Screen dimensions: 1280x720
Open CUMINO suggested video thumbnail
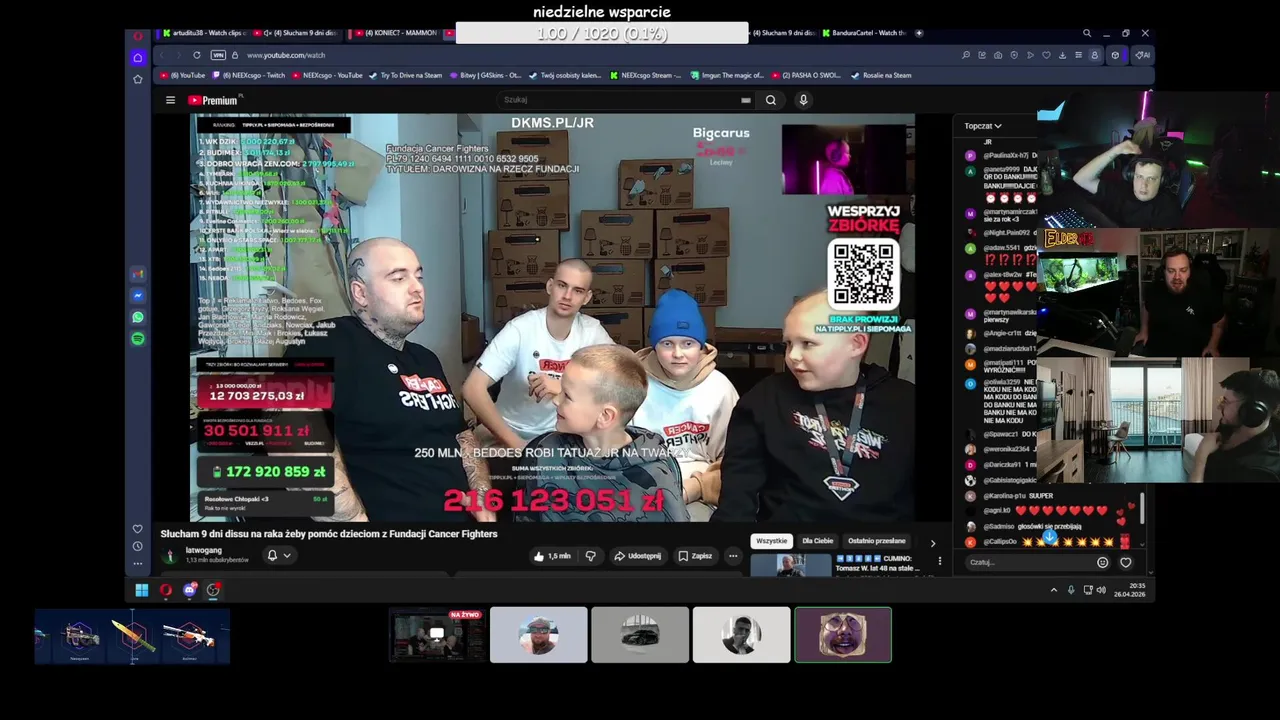791,565
